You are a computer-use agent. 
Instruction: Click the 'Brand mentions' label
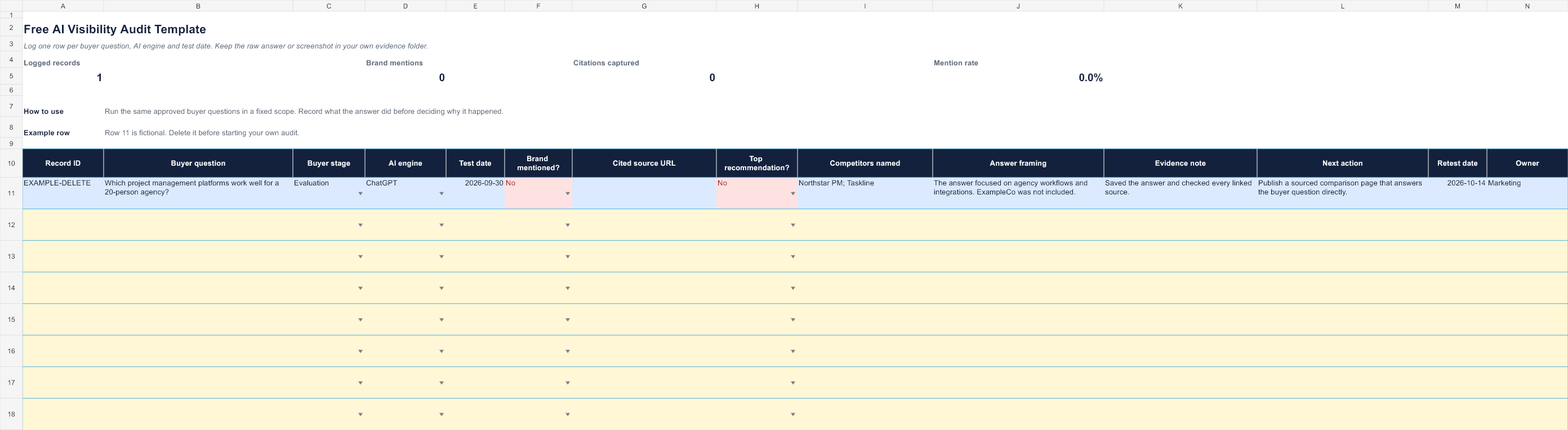394,63
